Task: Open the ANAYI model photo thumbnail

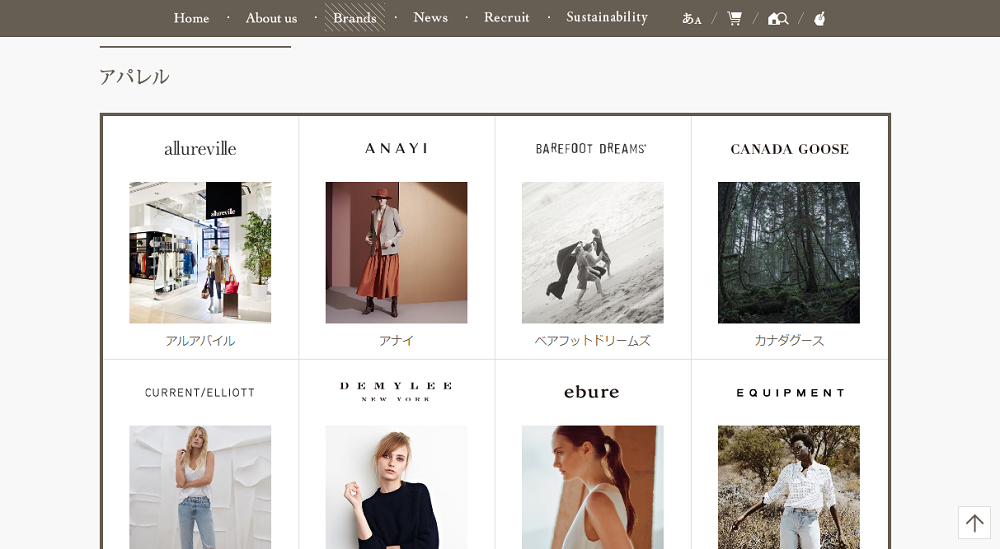Action: click(x=396, y=253)
